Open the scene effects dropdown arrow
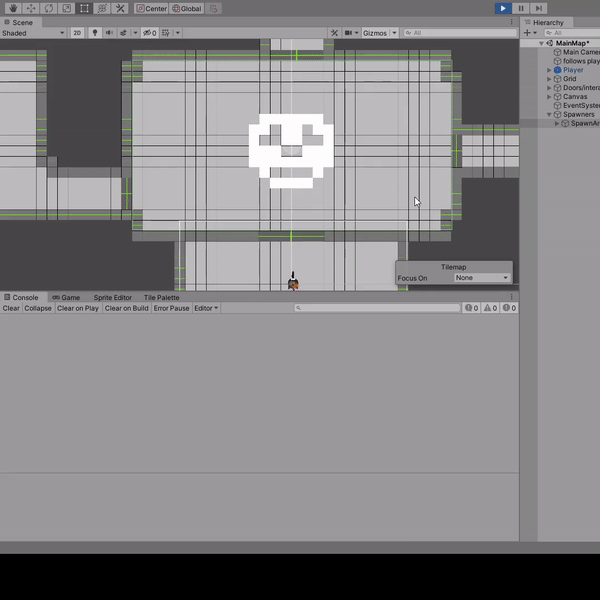 click(x=135, y=33)
